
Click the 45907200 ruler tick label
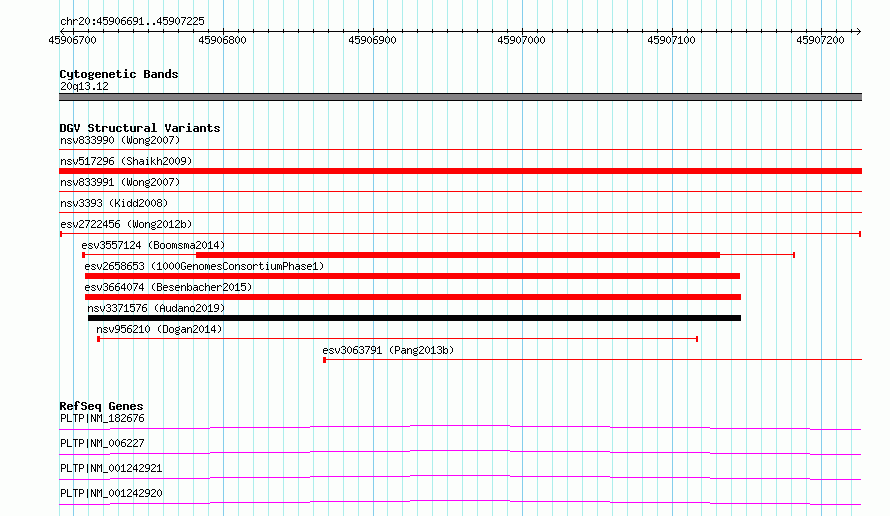pyautogui.click(x=820, y=40)
